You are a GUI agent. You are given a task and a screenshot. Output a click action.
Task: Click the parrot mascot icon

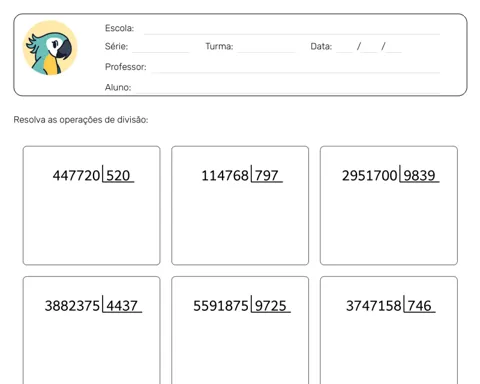click(x=50, y=48)
